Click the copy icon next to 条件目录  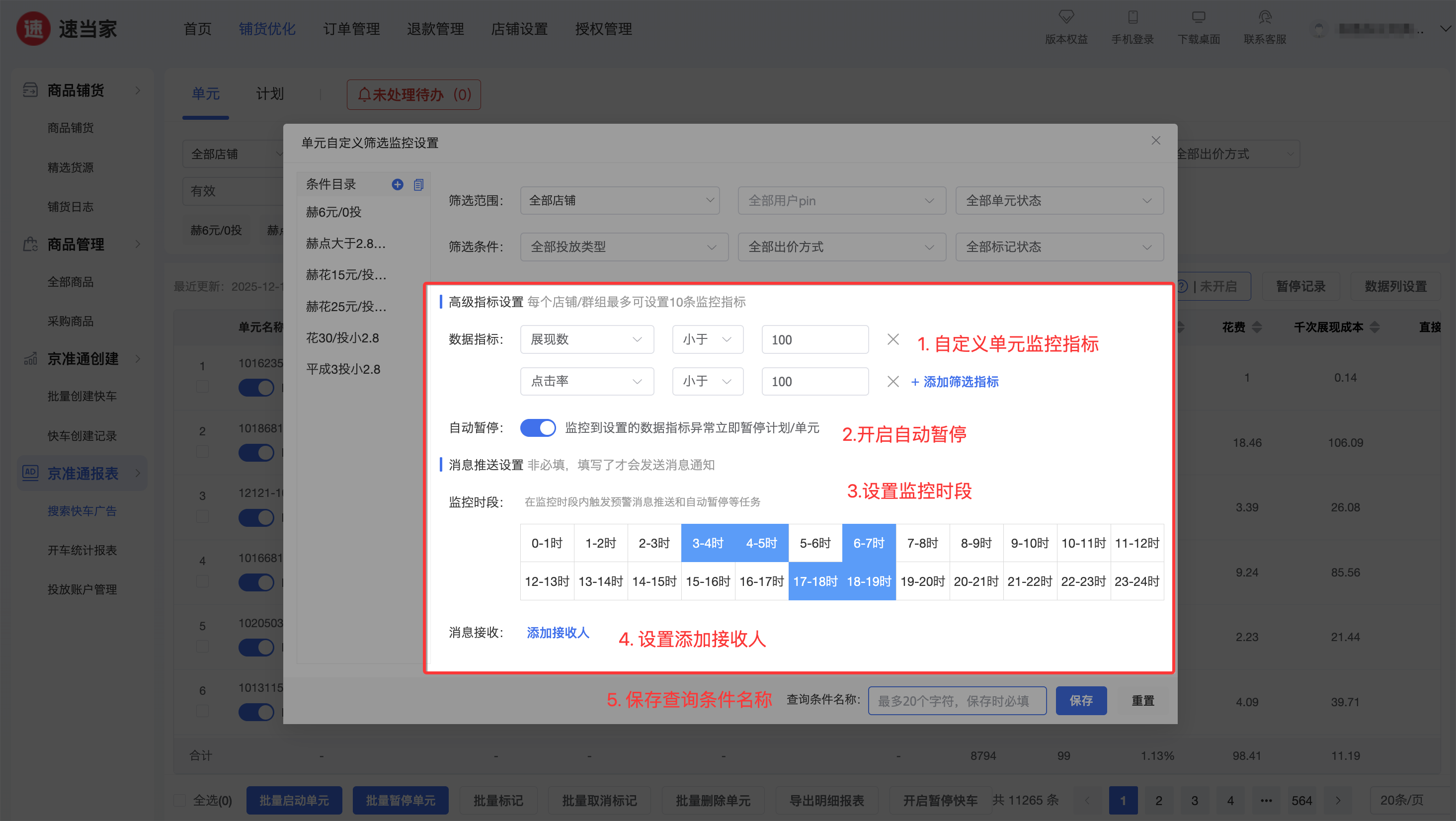pyautogui.click(x=418, y=184)
